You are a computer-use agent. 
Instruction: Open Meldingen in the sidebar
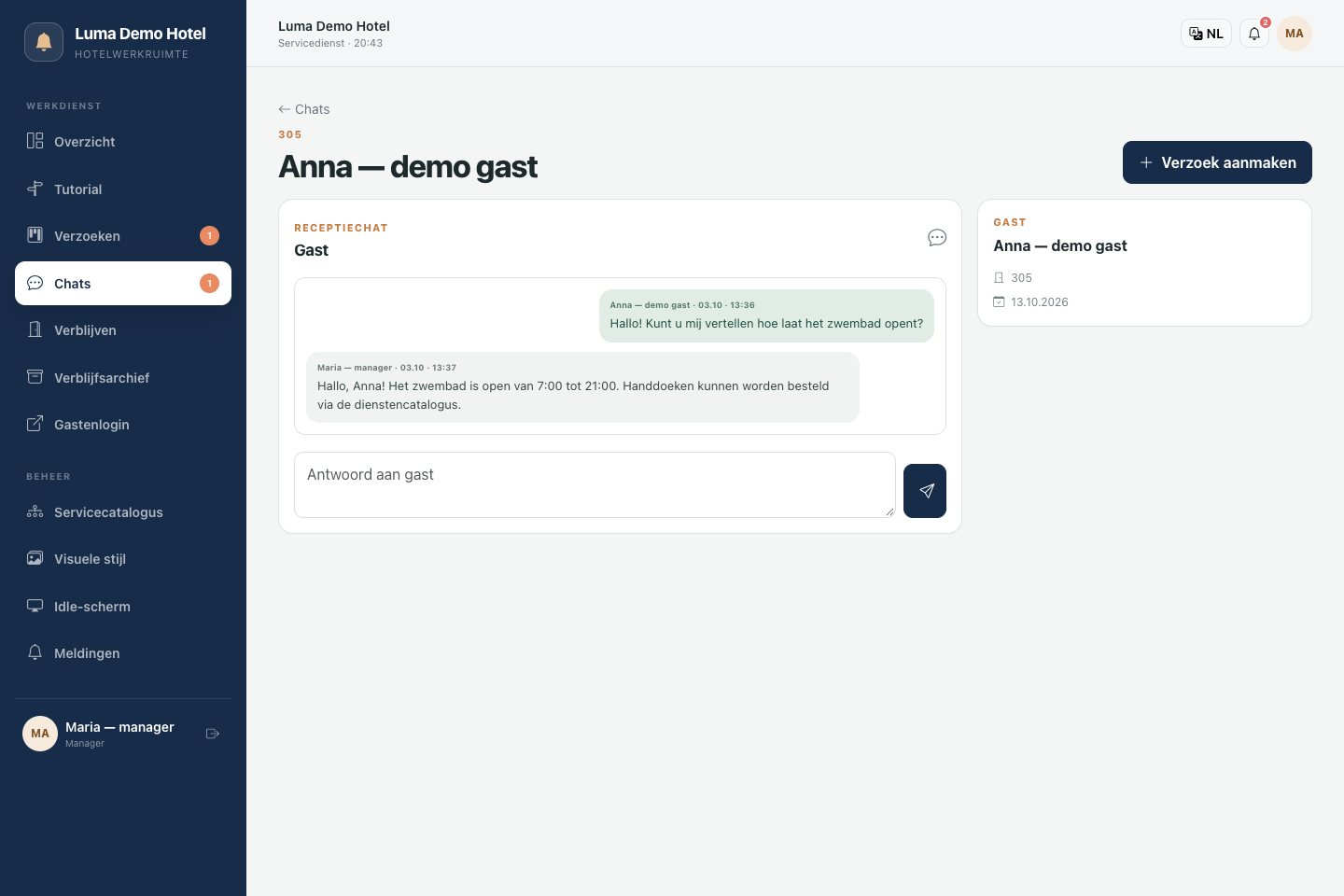pos(123,653)
